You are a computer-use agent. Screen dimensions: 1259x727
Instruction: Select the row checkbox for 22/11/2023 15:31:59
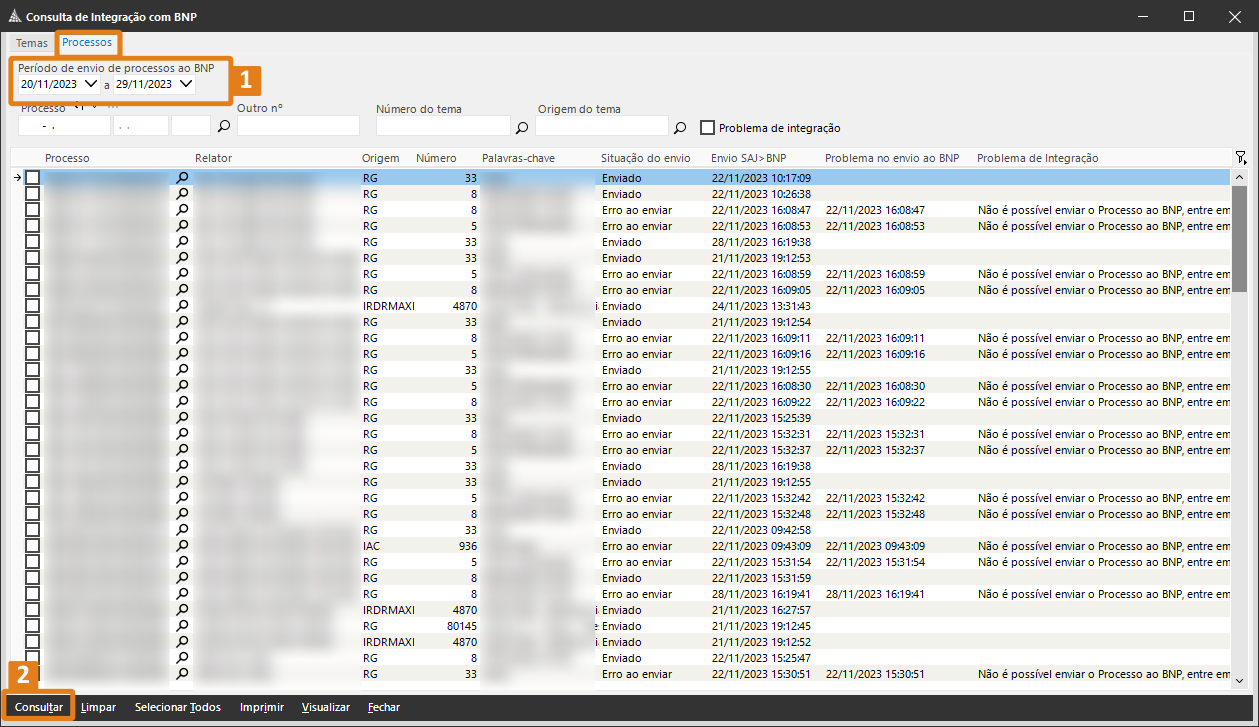(32, 577)
